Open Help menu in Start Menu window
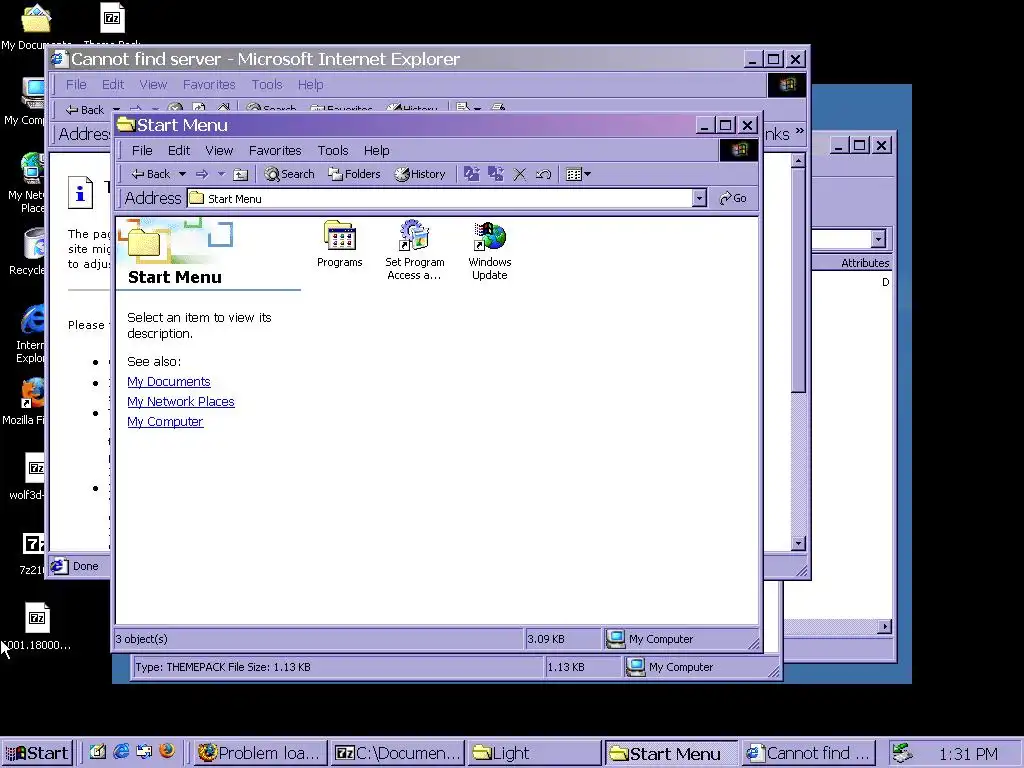The image size is (1024, 768). [376, 150]
